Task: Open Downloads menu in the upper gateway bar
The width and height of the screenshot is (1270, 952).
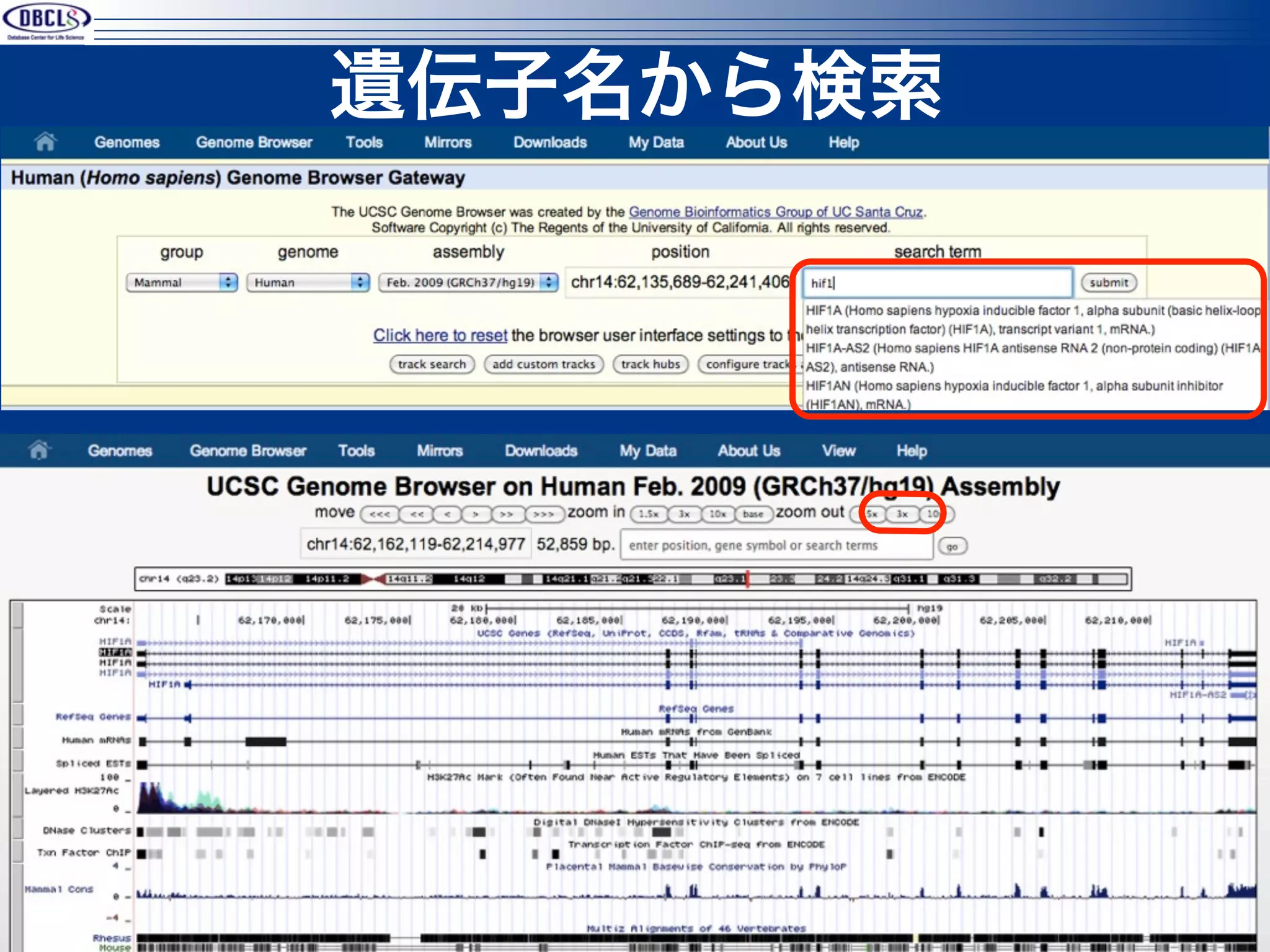Action: pyautogui.click(x=550, y=143)
